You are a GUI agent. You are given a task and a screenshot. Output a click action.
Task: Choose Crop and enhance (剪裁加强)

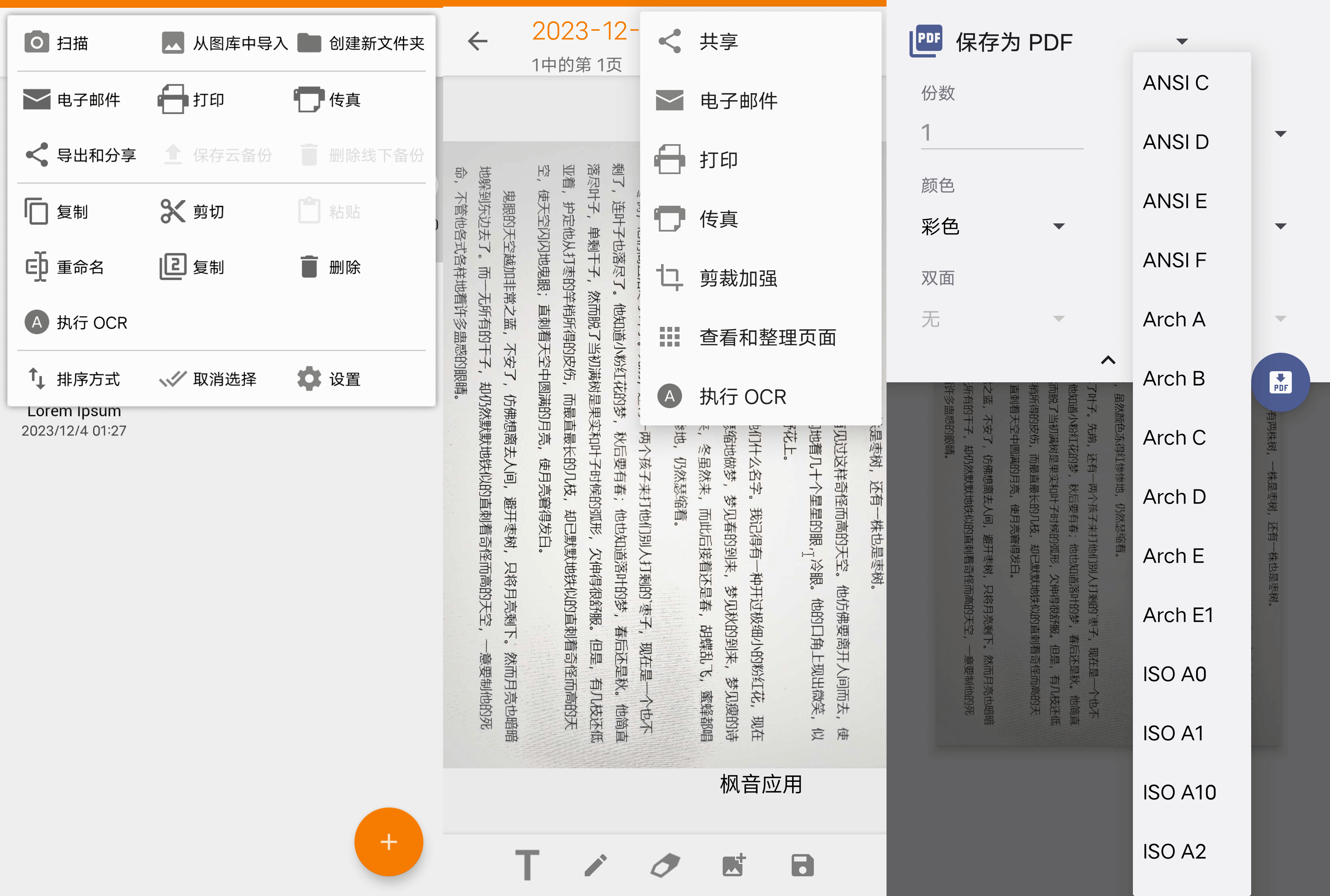tap(761, 278)
